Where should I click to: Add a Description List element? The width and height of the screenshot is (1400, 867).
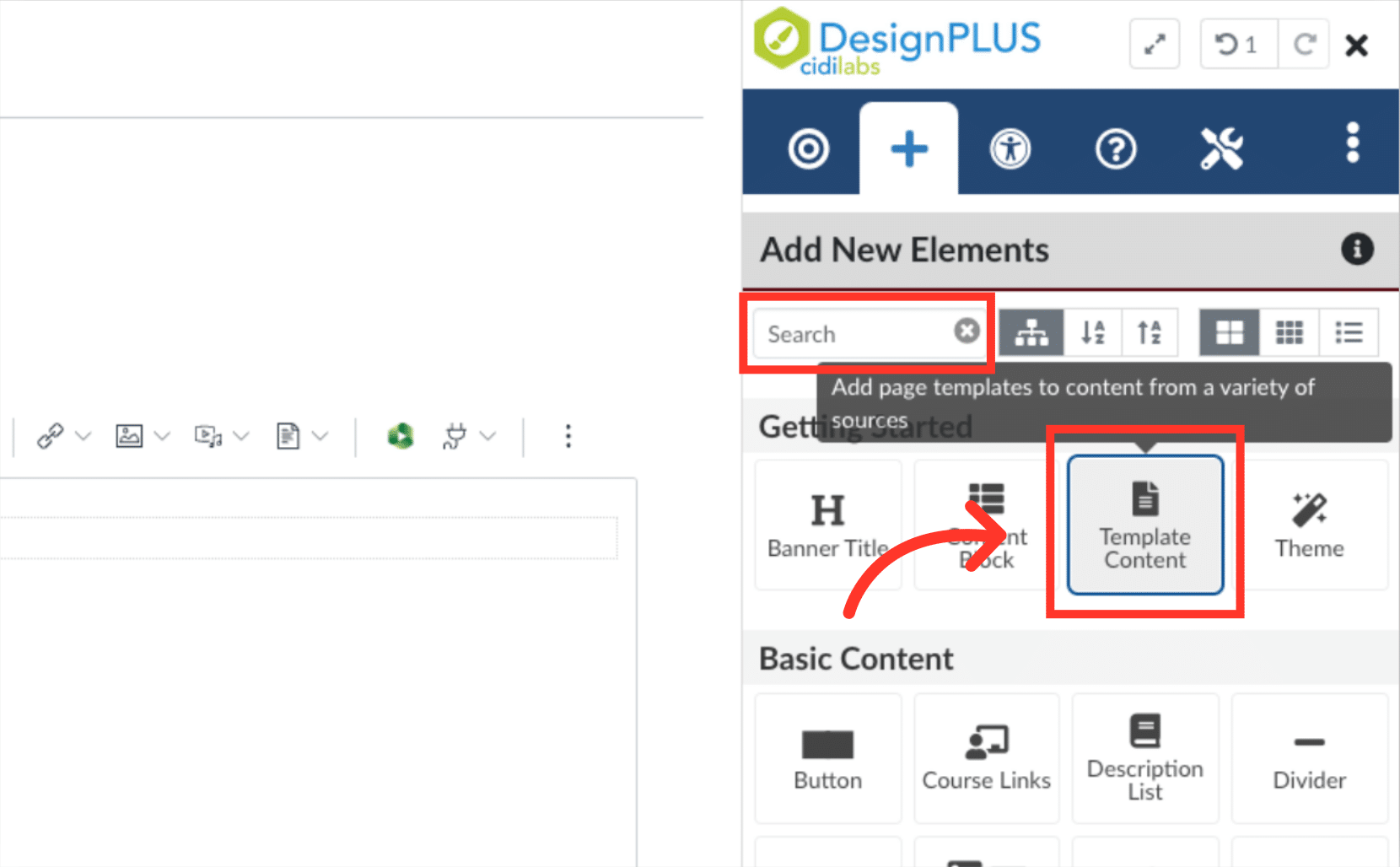click(x=1144, y=757)
